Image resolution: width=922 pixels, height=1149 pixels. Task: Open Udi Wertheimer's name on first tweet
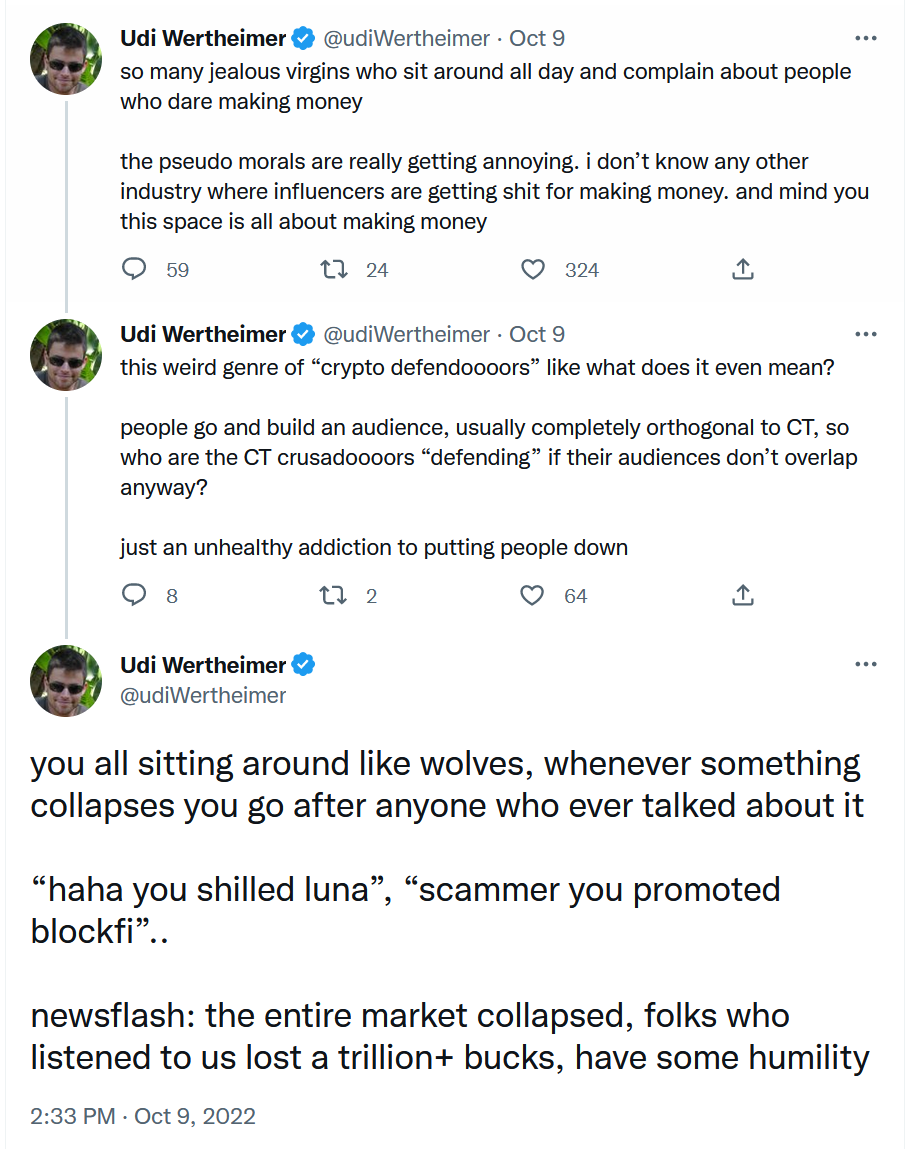203,39
